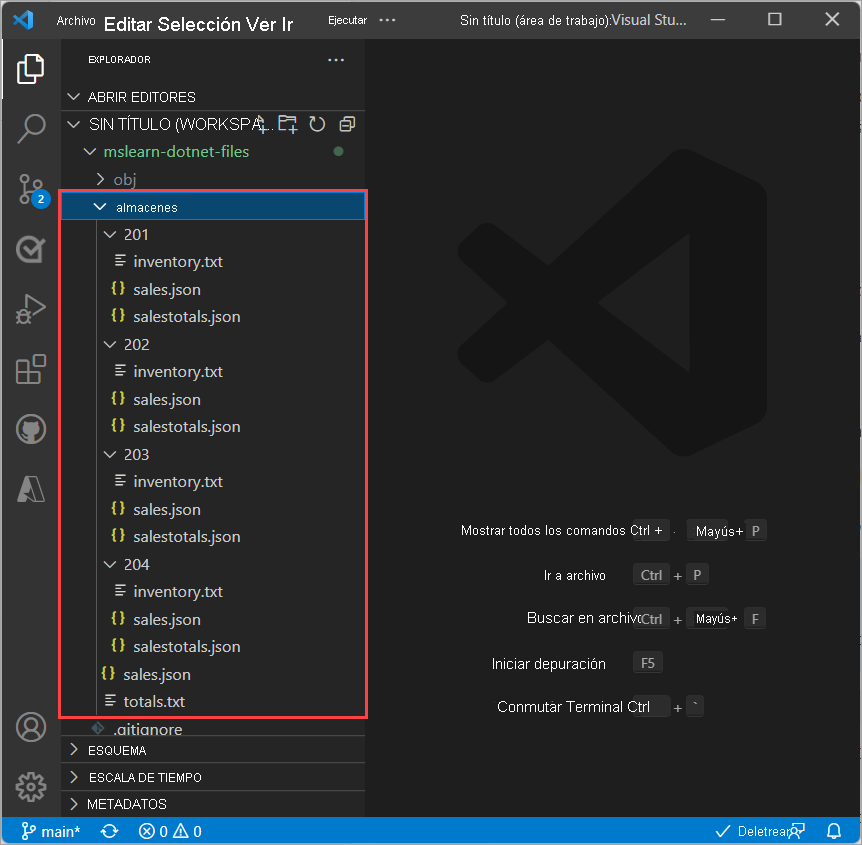862x845 pixels.
Task: Open the GitHub view in activity bar
Action: (x=31, y=430)
